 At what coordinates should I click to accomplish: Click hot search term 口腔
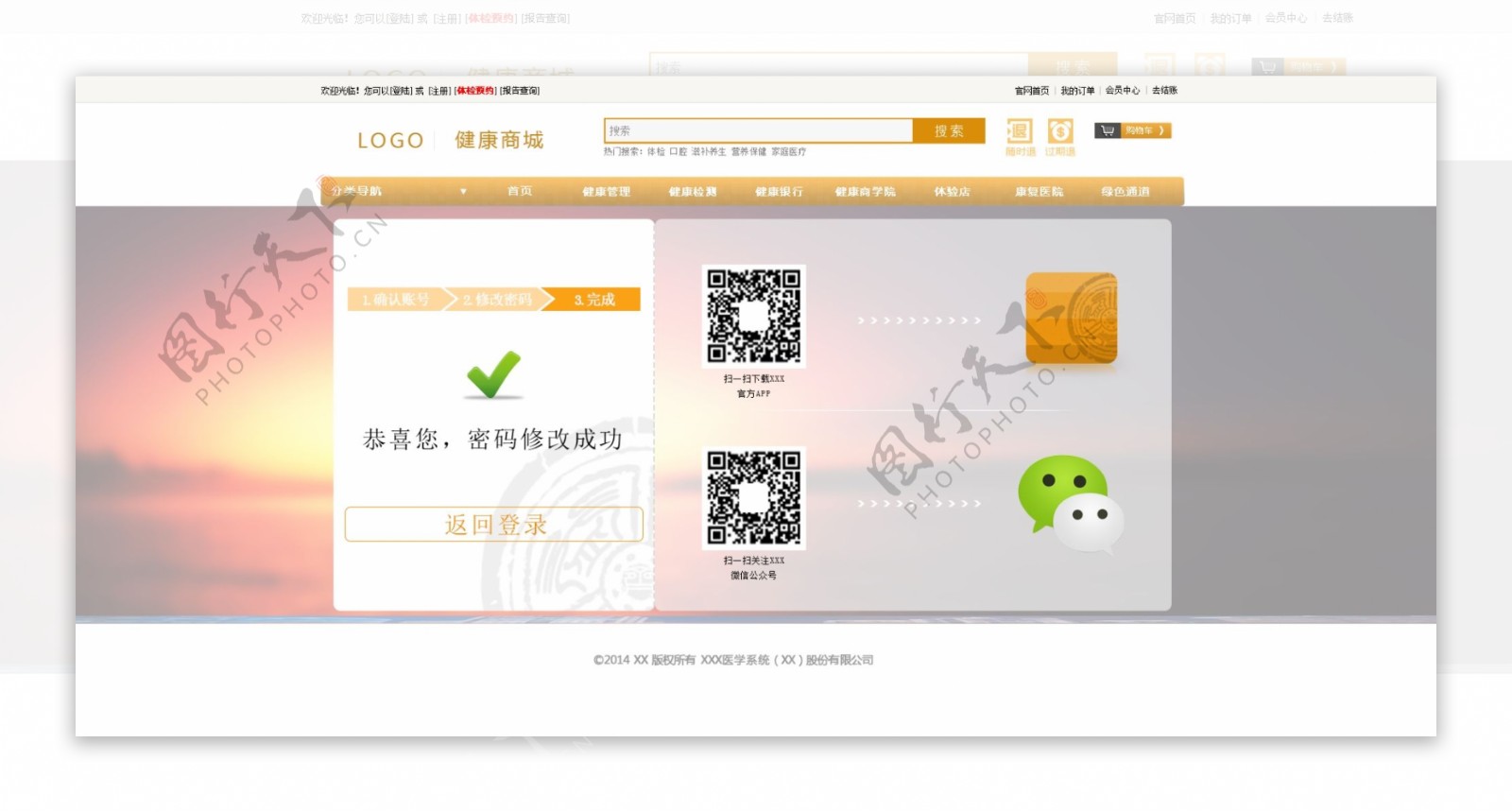(679, 151)
